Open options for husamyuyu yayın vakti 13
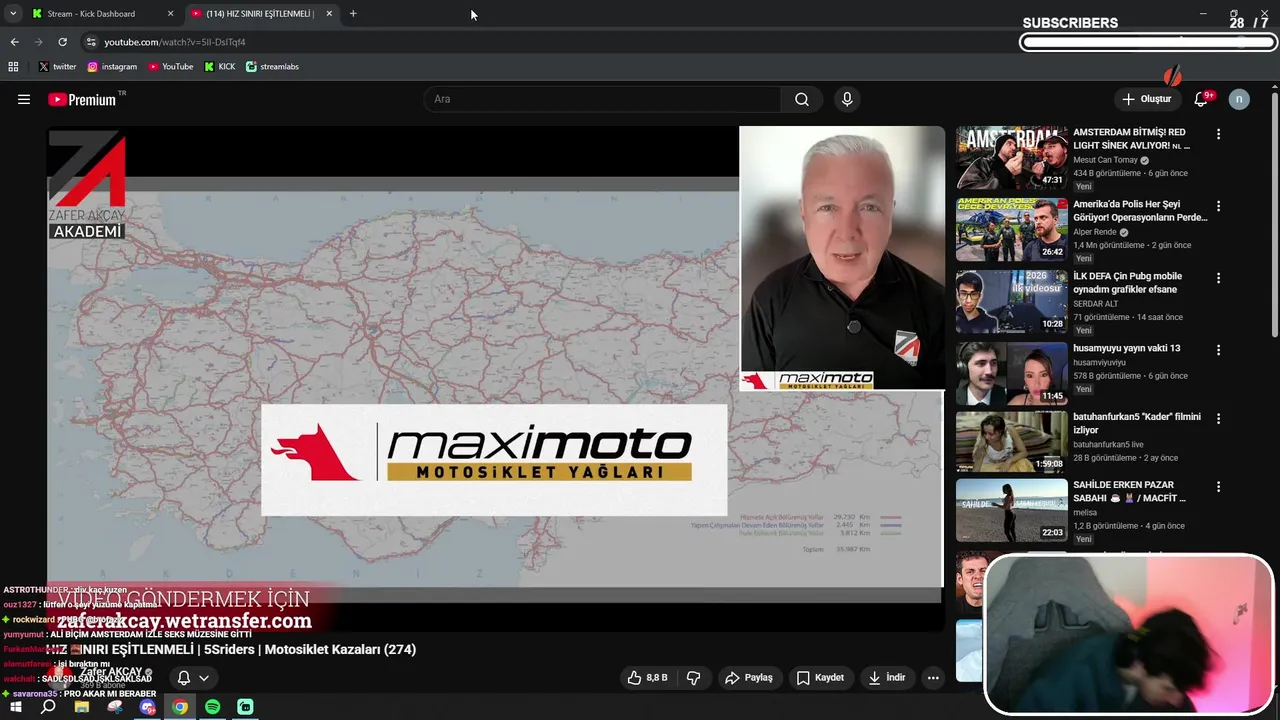The image size is (1280, 720). click(1218, 350)
